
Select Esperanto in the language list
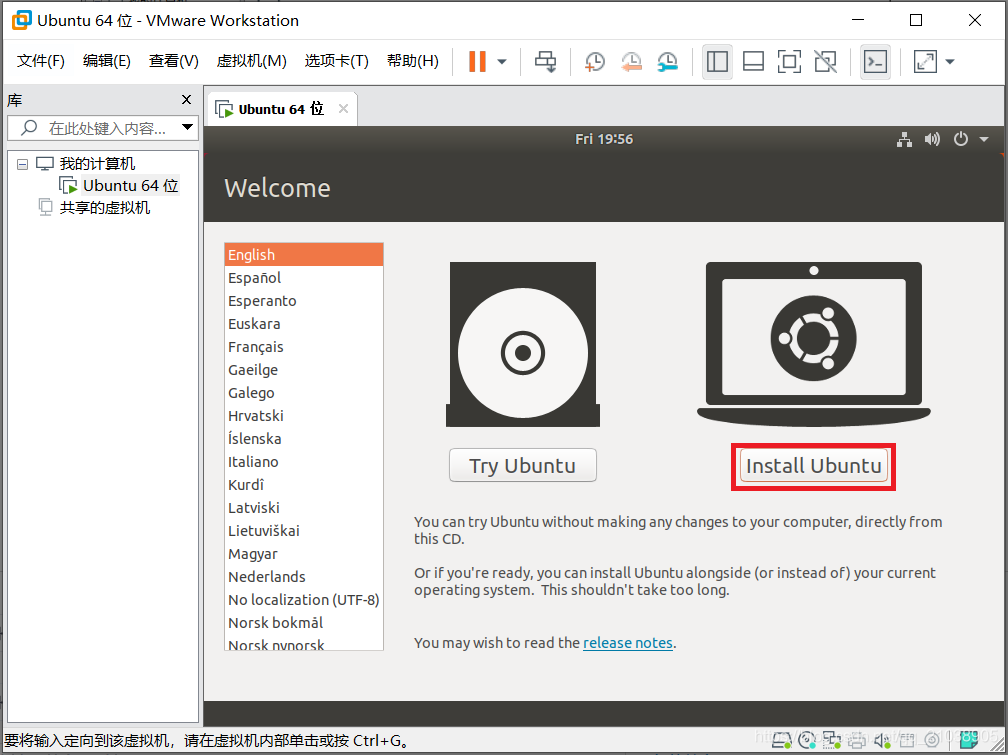(x=303, y=301)
